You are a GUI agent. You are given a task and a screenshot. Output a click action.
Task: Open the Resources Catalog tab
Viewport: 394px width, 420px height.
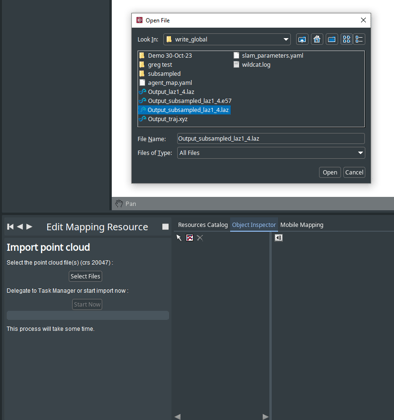tap(203, 225)
